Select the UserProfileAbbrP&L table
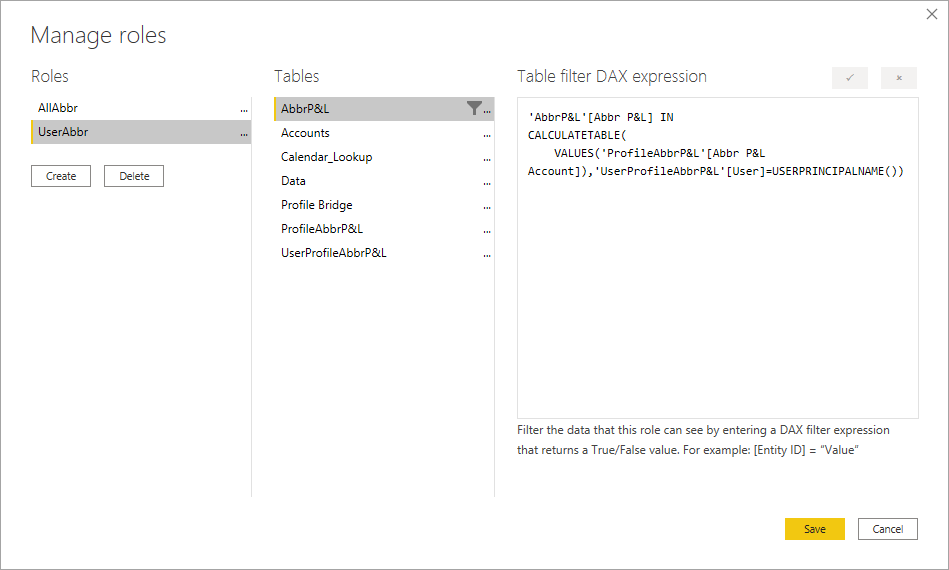The image size is (949, 570). click(384, 253)
